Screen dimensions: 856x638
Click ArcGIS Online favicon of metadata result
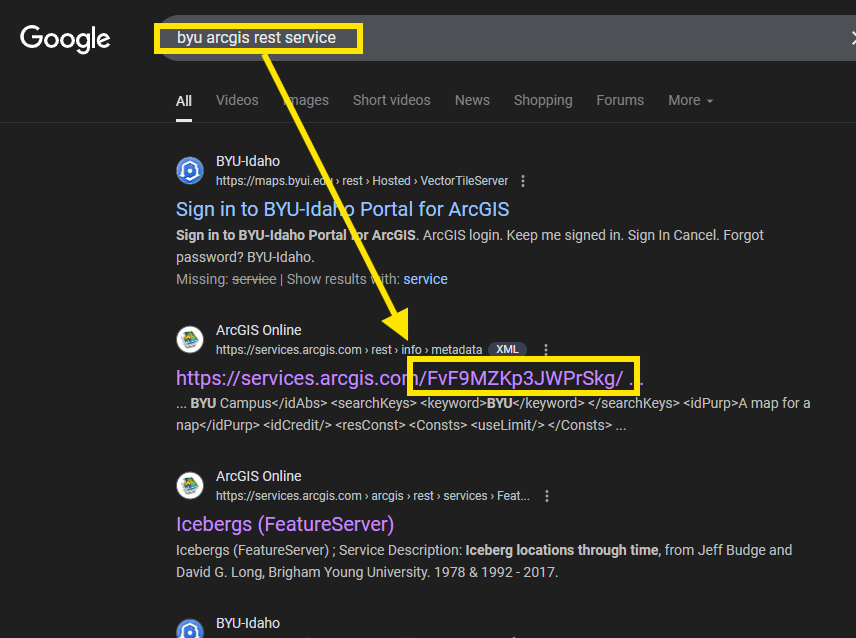(x=190, y=339)
